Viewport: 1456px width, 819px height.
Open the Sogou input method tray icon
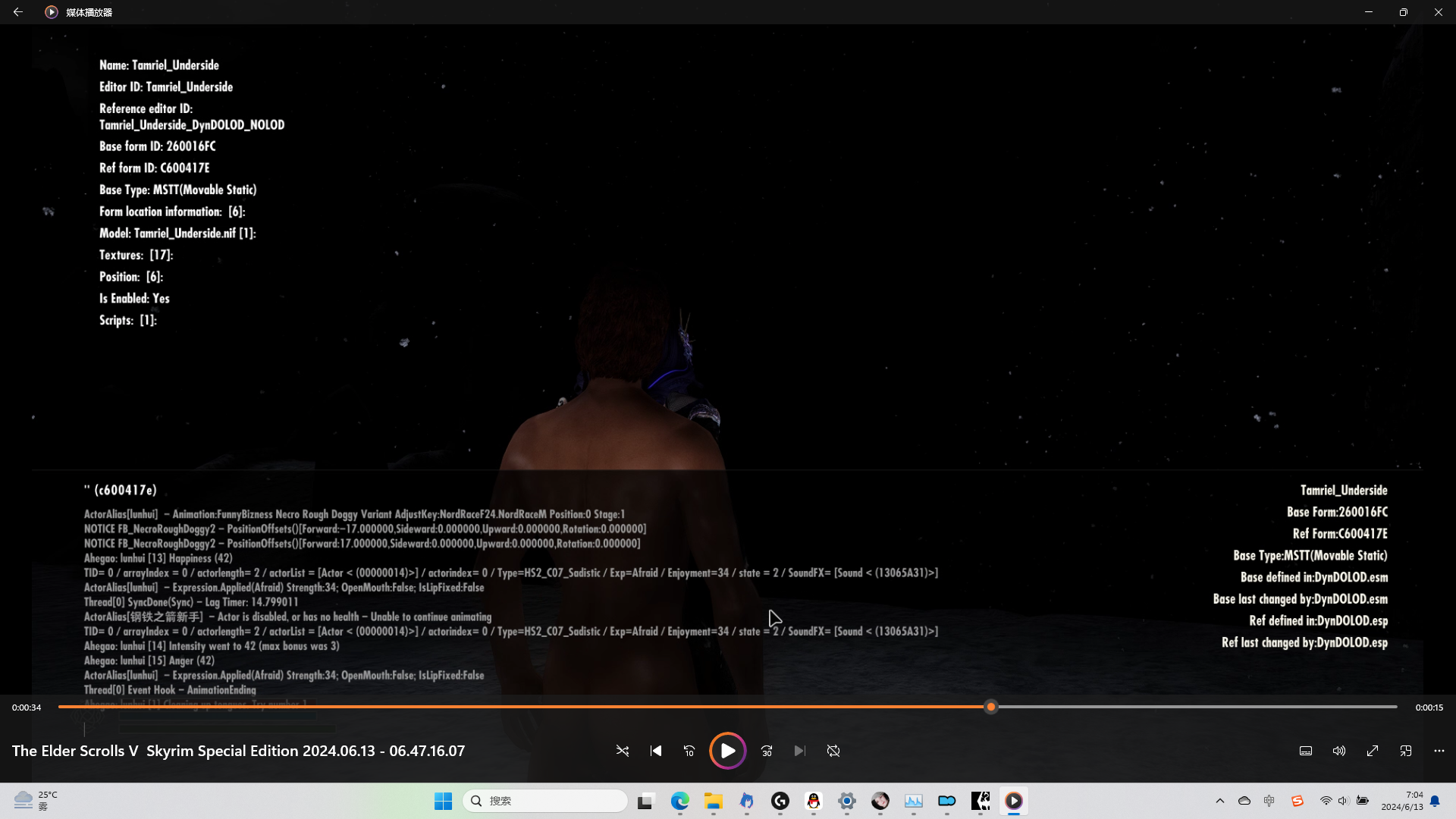click(1298, 801)
